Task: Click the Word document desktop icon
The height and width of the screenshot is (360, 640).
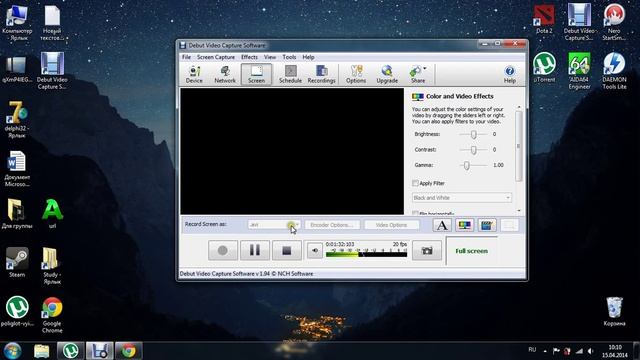Action: pos(17,169)
